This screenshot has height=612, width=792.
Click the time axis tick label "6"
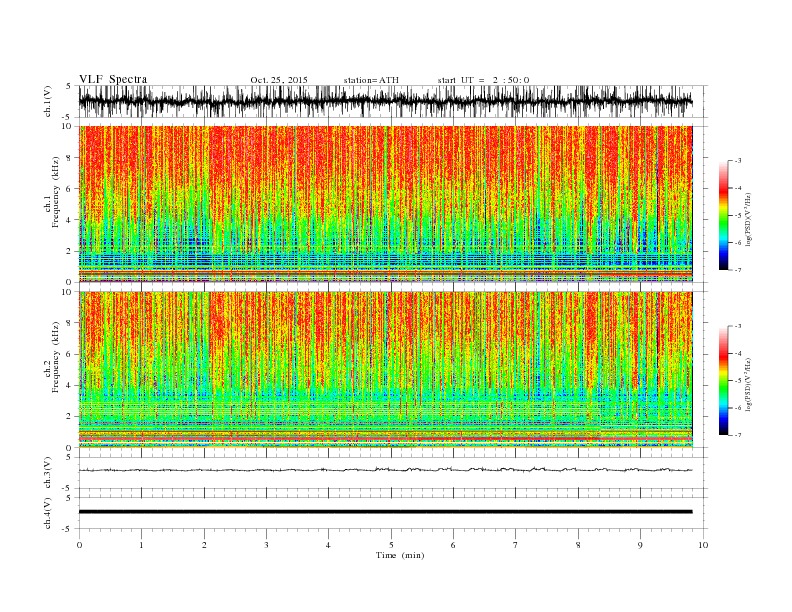[x=453, y=545]
